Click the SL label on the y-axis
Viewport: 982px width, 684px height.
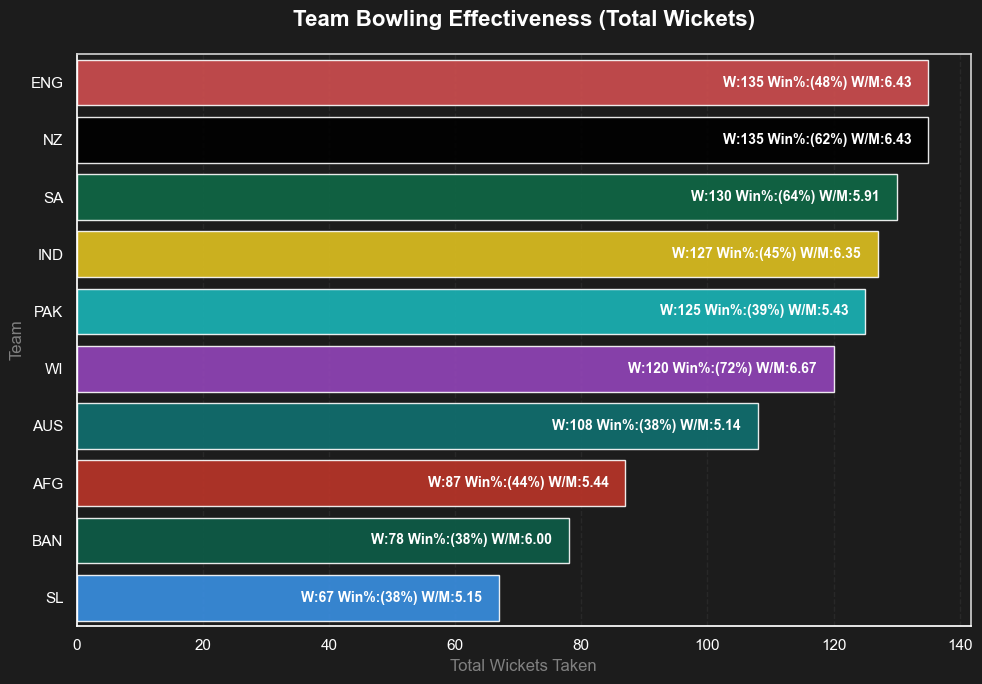coord(54,598)
